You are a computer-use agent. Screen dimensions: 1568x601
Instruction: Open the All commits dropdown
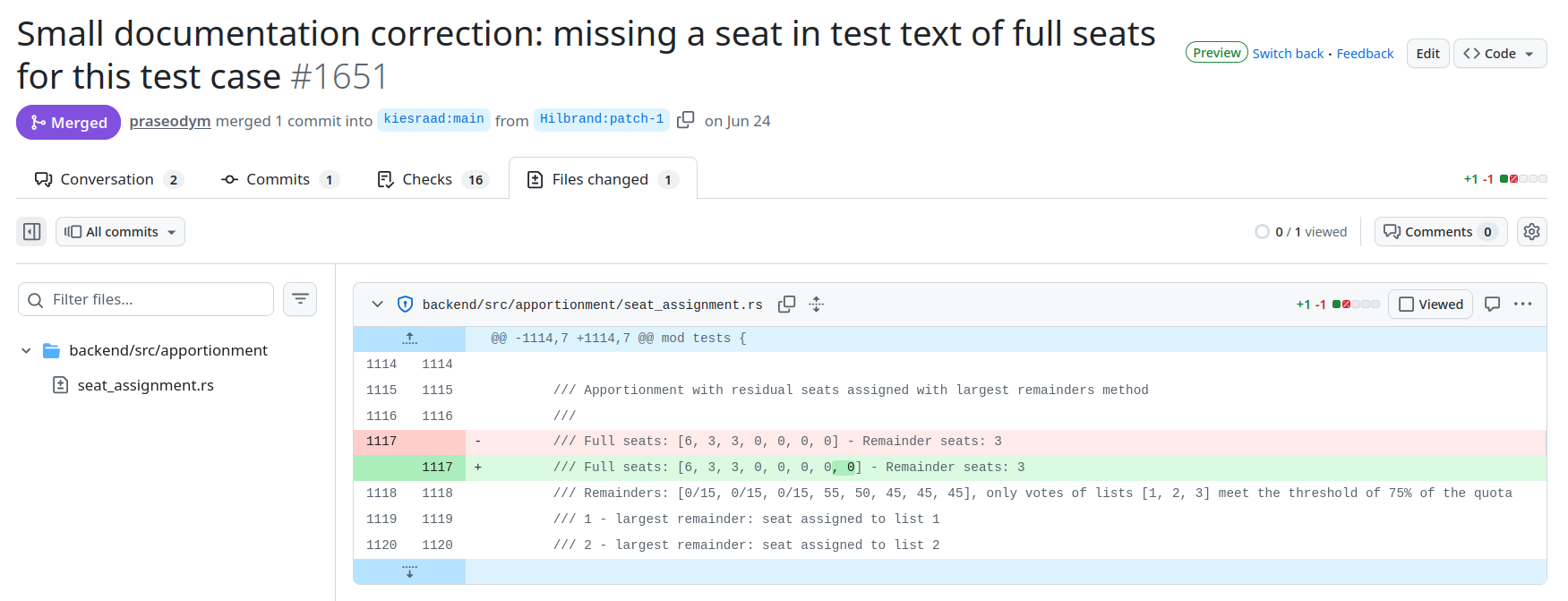(120, 231)
